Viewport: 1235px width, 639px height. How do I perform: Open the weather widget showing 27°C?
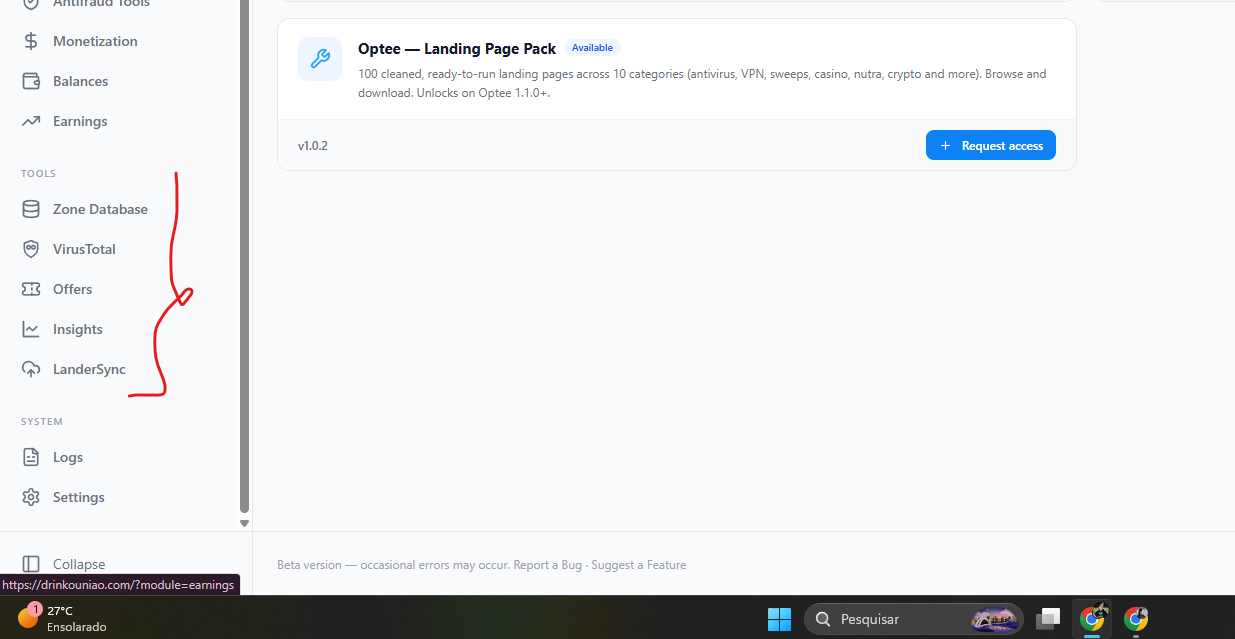(x=62, y=618)
